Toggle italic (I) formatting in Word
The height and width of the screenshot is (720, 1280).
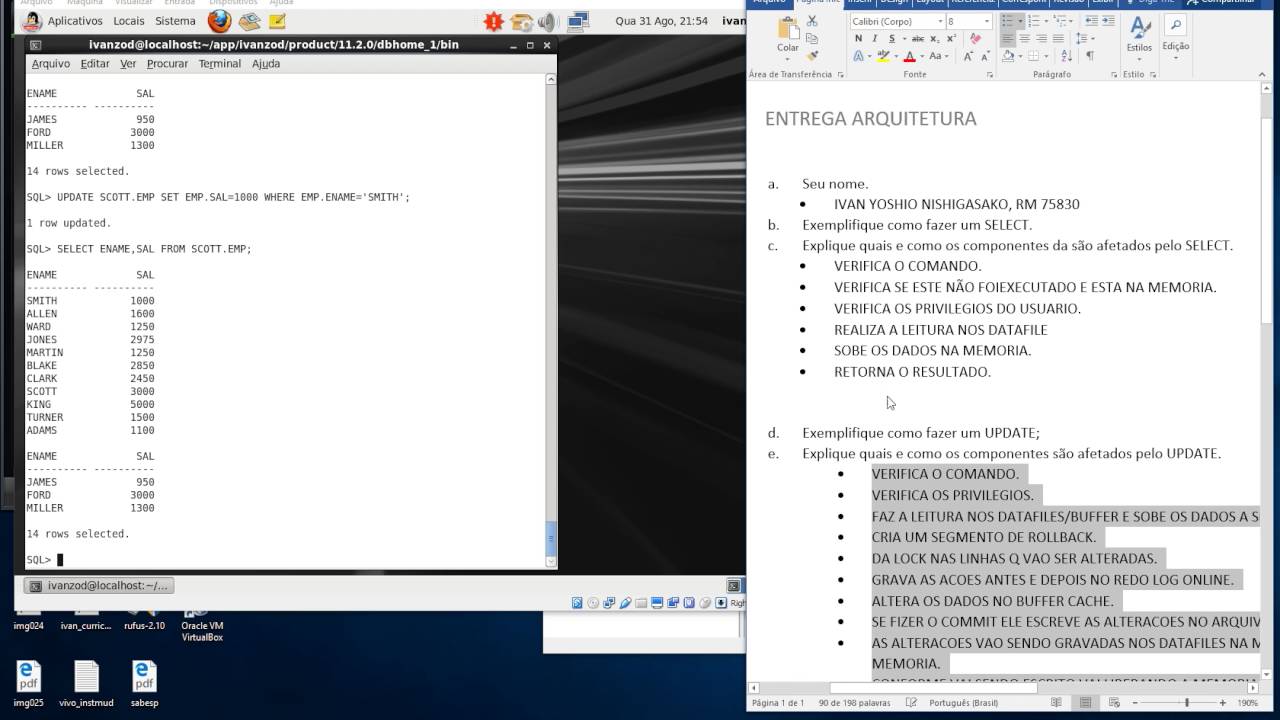pyautogui.click(x=875, y=39)
